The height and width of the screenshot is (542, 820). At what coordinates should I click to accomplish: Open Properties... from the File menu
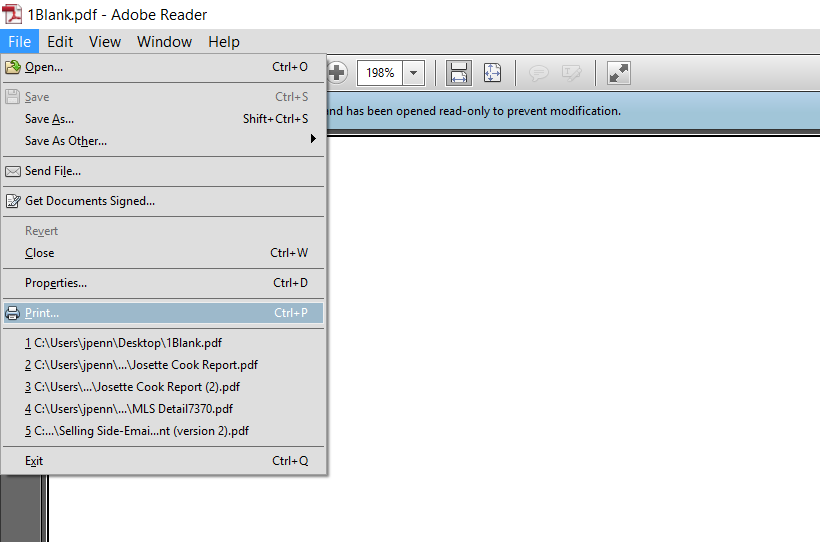point(56,283)
